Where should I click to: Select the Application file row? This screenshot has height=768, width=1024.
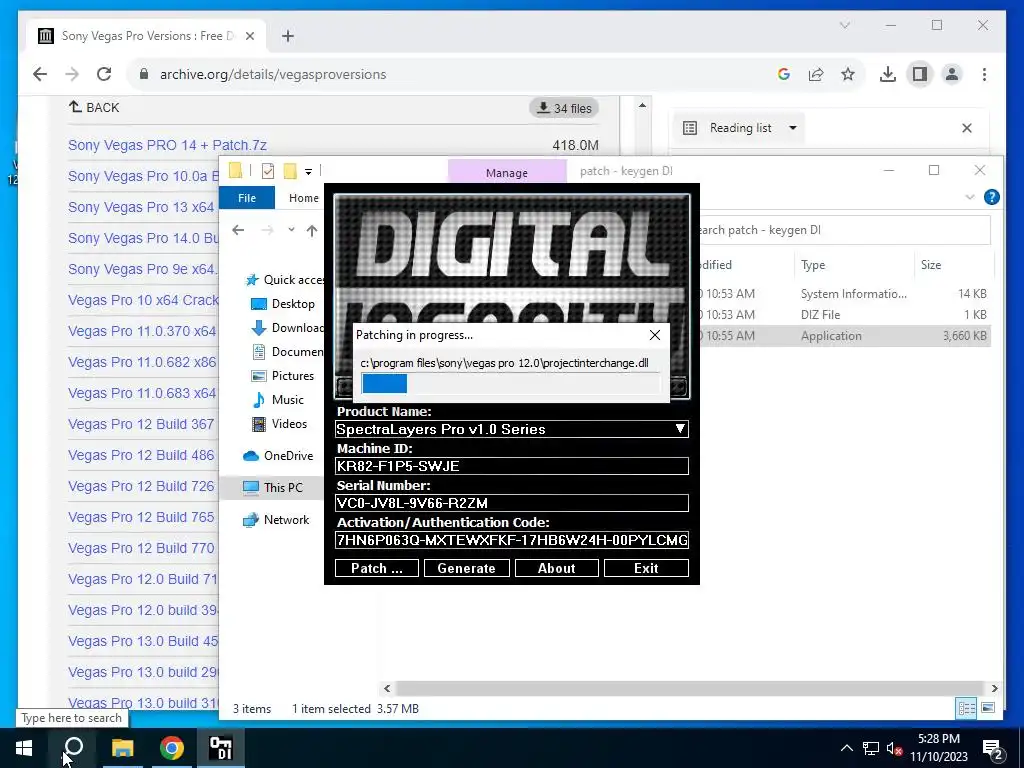coord(844,336)
